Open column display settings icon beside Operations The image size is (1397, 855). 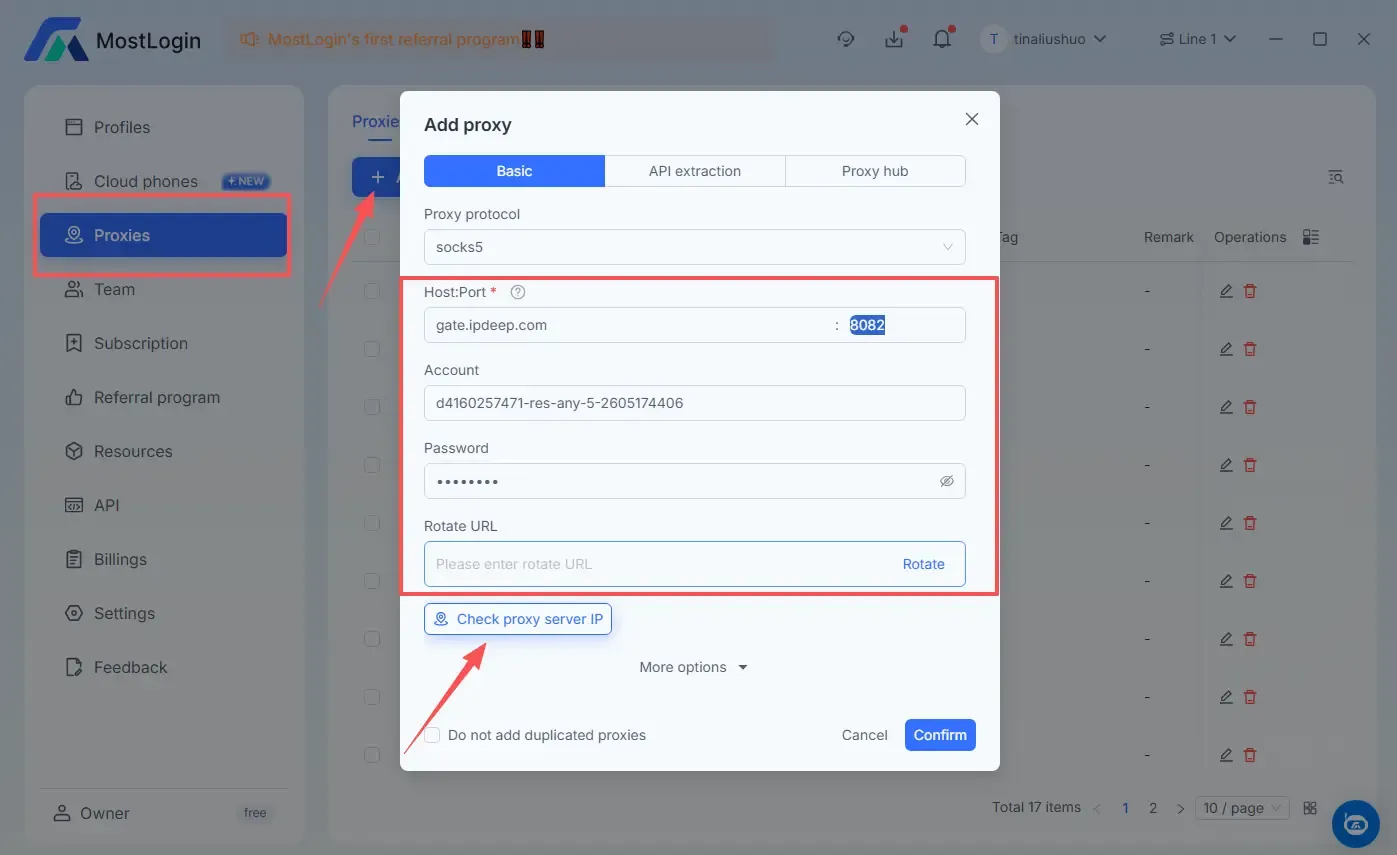pos(1309,236)
